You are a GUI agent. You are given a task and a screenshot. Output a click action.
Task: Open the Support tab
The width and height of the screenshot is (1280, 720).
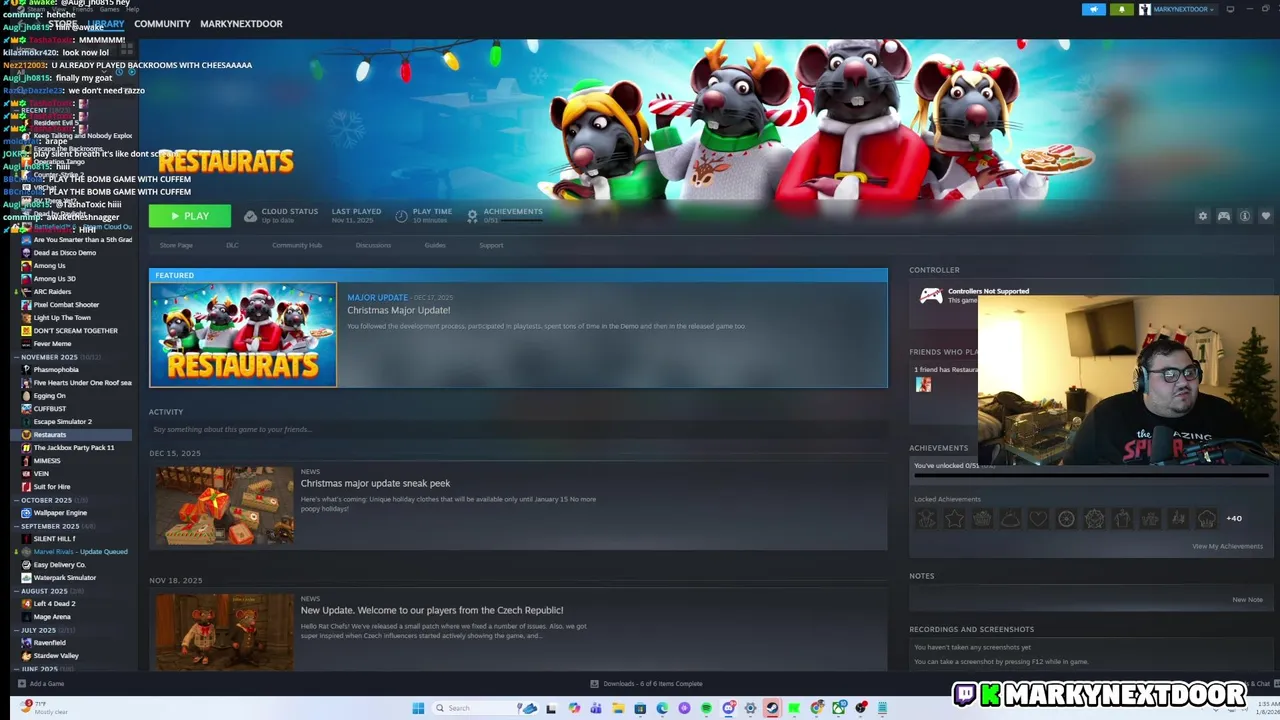pos(491,245)
